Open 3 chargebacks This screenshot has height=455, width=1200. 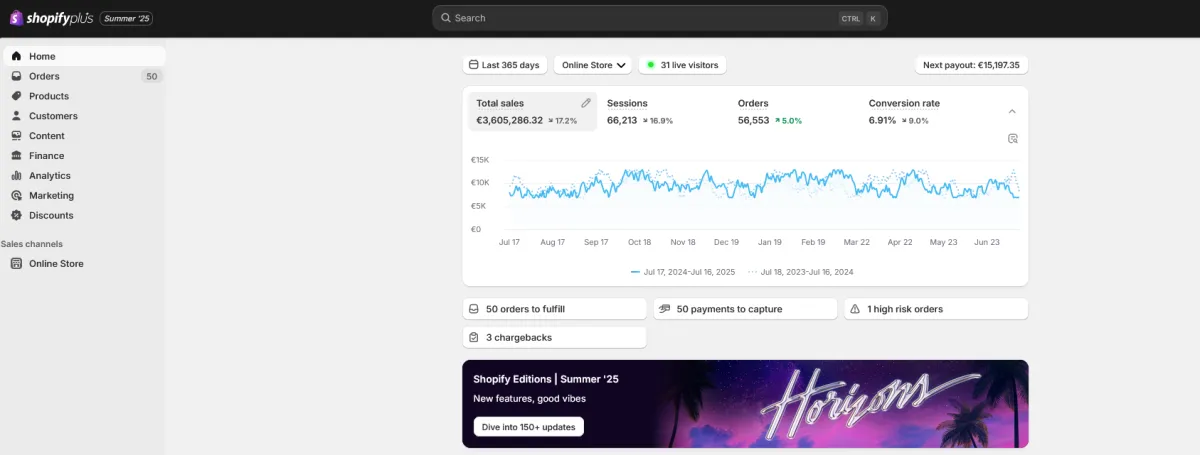pyautogui.click(x=554, y=338)
